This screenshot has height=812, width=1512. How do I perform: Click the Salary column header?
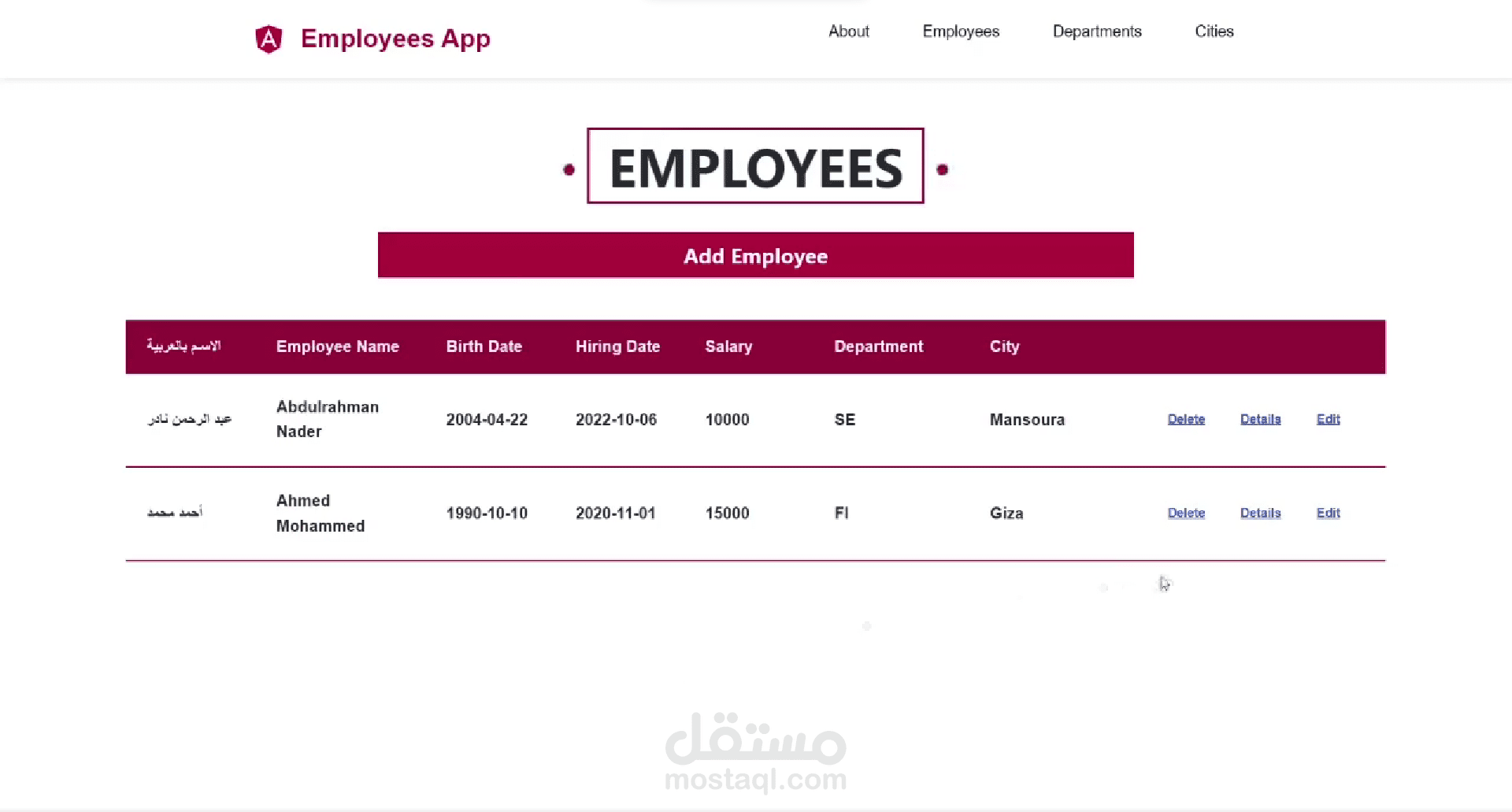(728, 347)
